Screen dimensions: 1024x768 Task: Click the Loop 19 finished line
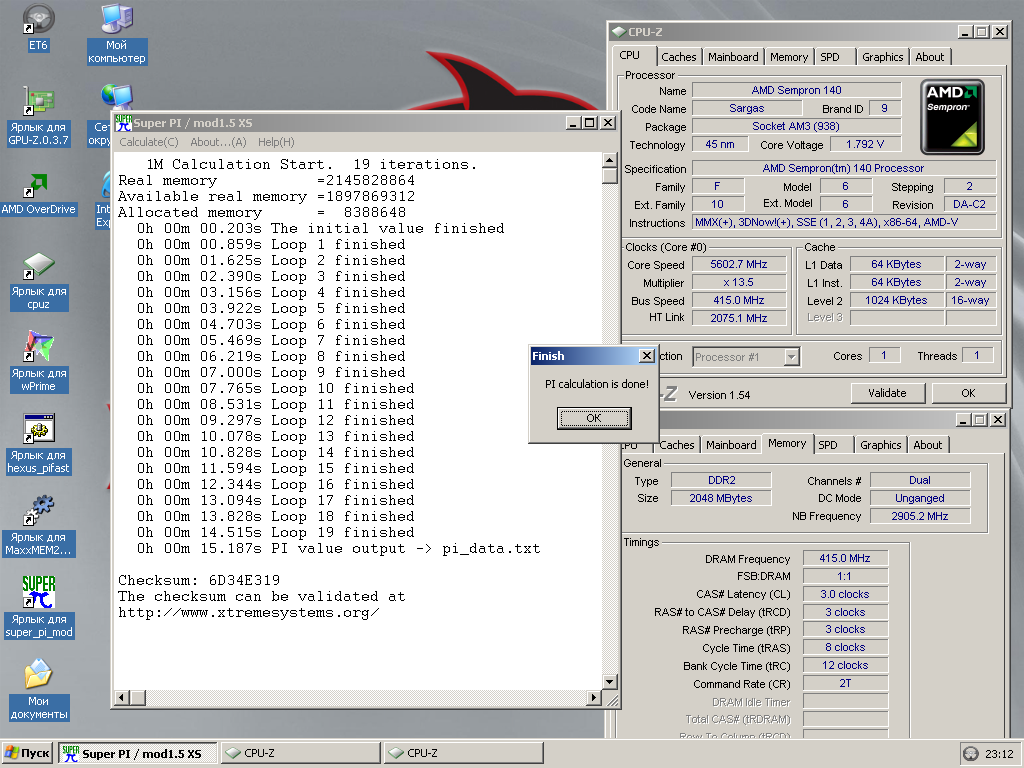tap(276, 532)
